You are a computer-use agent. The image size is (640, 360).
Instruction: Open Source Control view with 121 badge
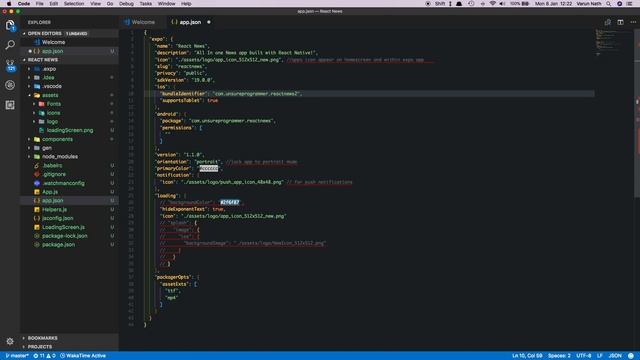click(x=10, y=65)
